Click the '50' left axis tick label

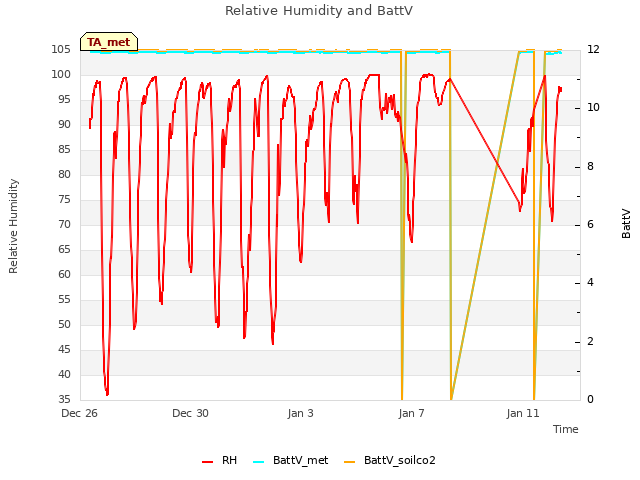[64, 324]
